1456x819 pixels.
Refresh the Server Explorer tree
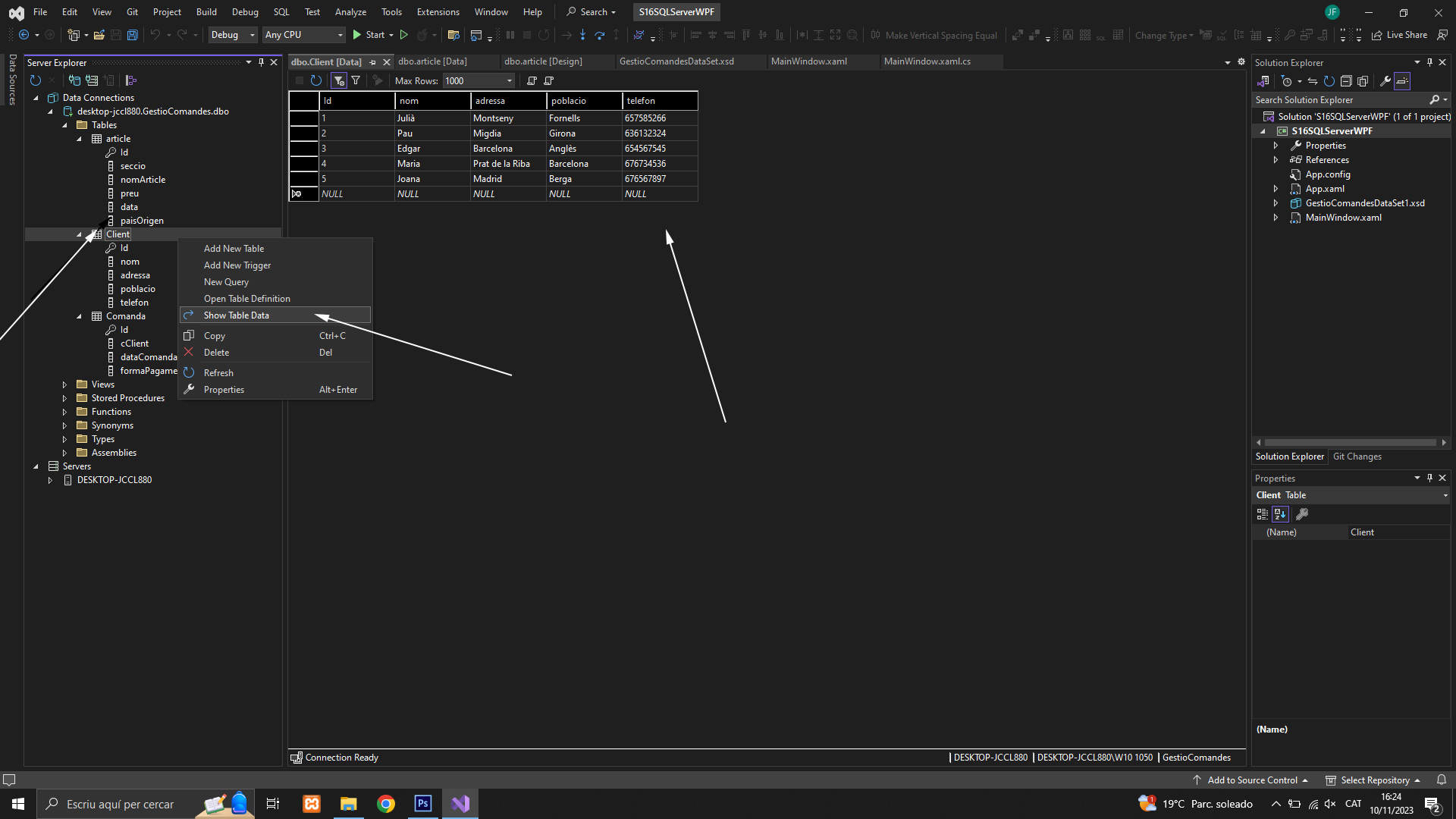coord(35,80)
